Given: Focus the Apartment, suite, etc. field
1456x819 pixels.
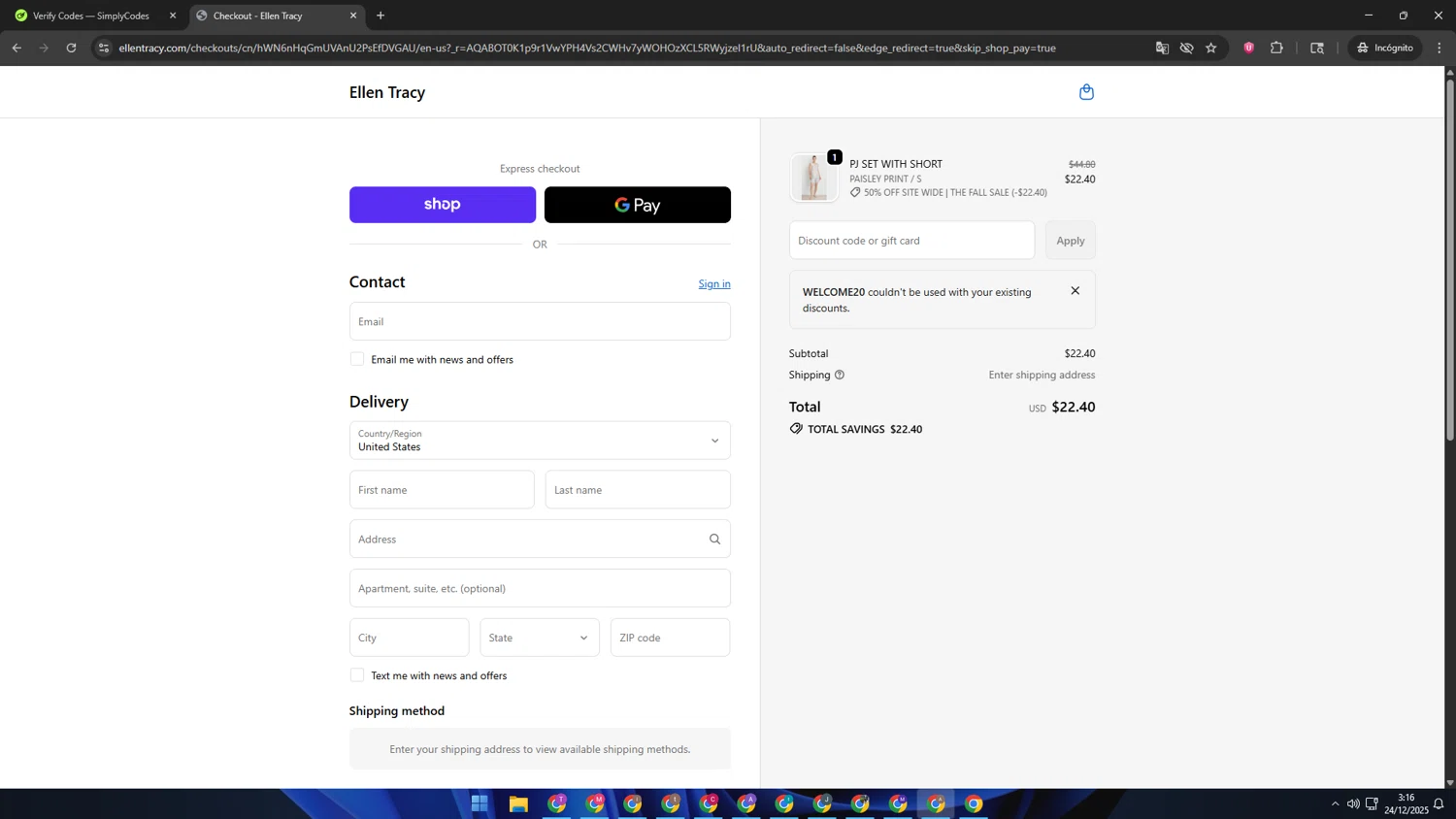Looking at the screenshot, I should coord(540,588).
